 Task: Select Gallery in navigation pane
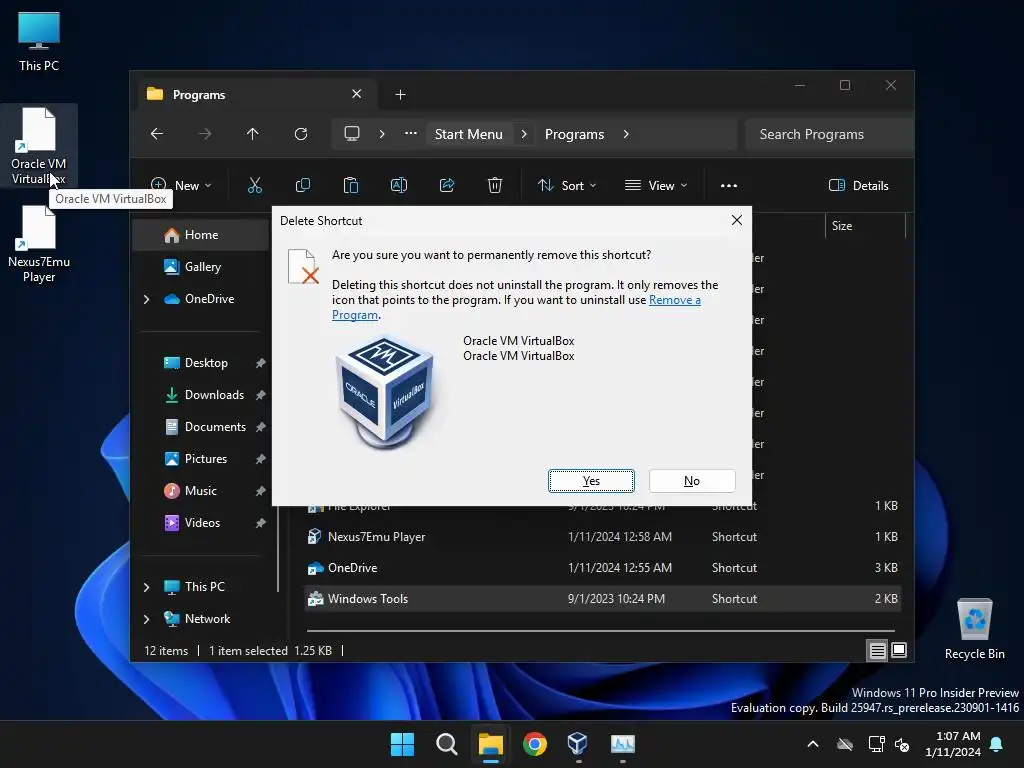point(201,266)
